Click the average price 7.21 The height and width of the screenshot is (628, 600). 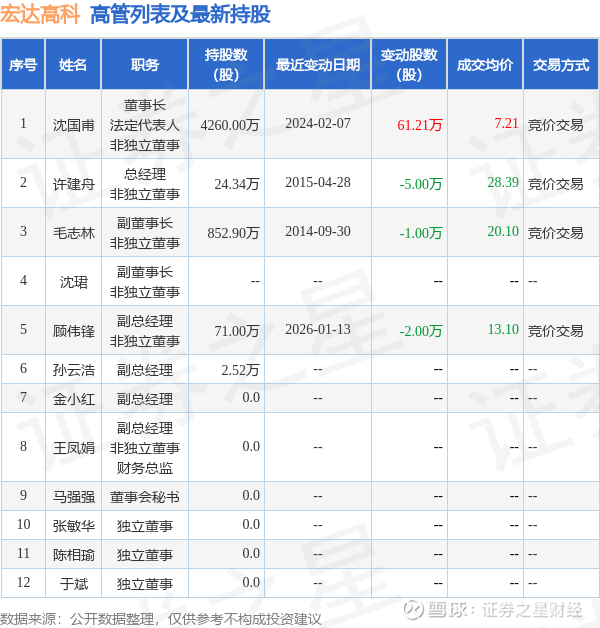pyautogui.click(x=506, y=123)
